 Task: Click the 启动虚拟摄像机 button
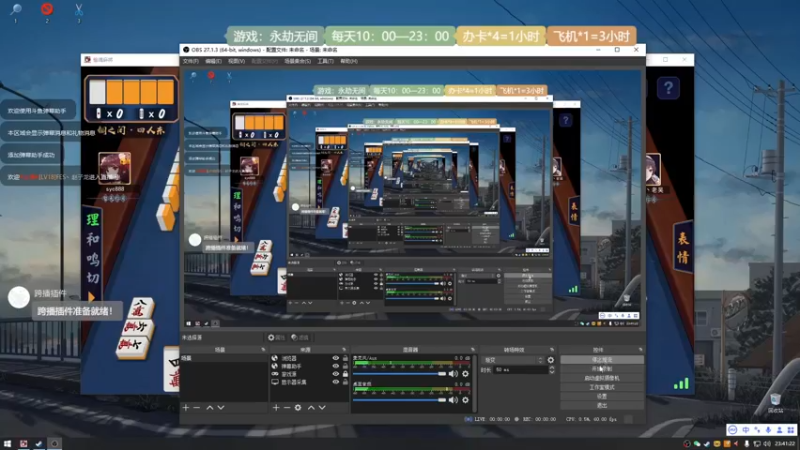[x=602, y=378]
